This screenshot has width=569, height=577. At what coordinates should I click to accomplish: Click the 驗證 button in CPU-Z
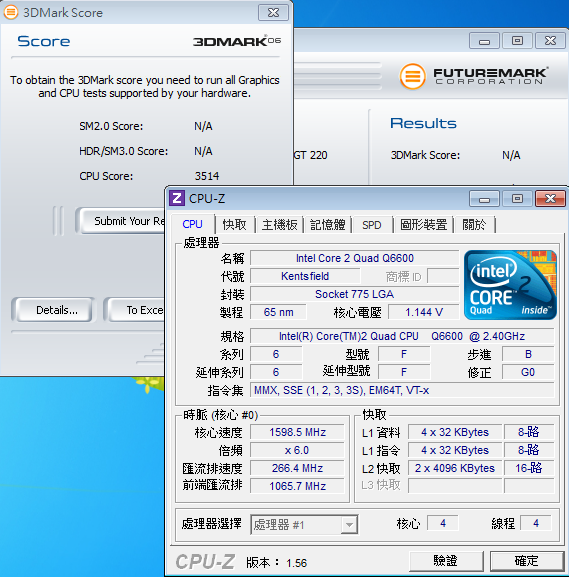[x=446, y=561]
